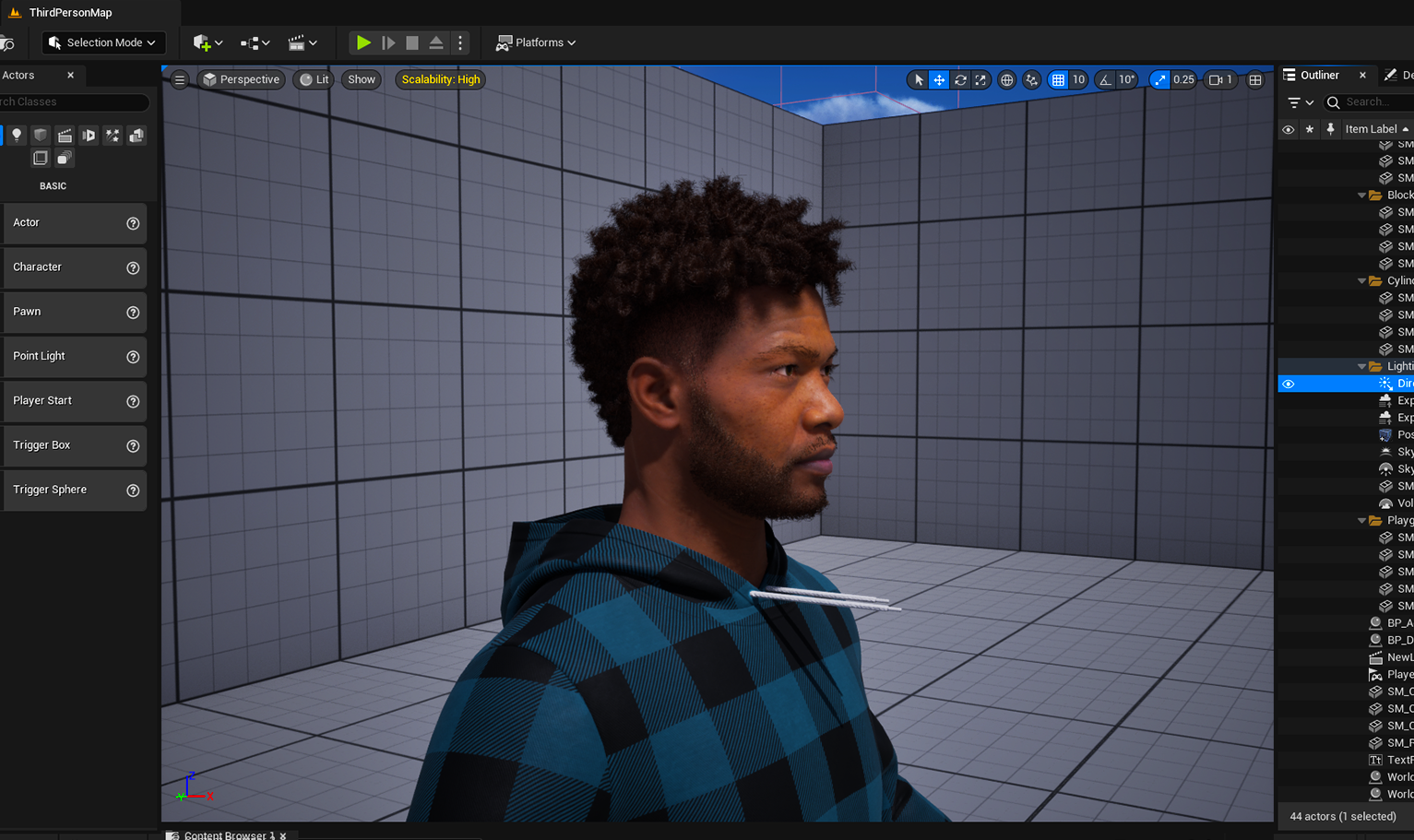Image resolution: width=1414 pixels, height=840 pixels.
Task: Change the Lit view mode
Action: coord(315,79)
